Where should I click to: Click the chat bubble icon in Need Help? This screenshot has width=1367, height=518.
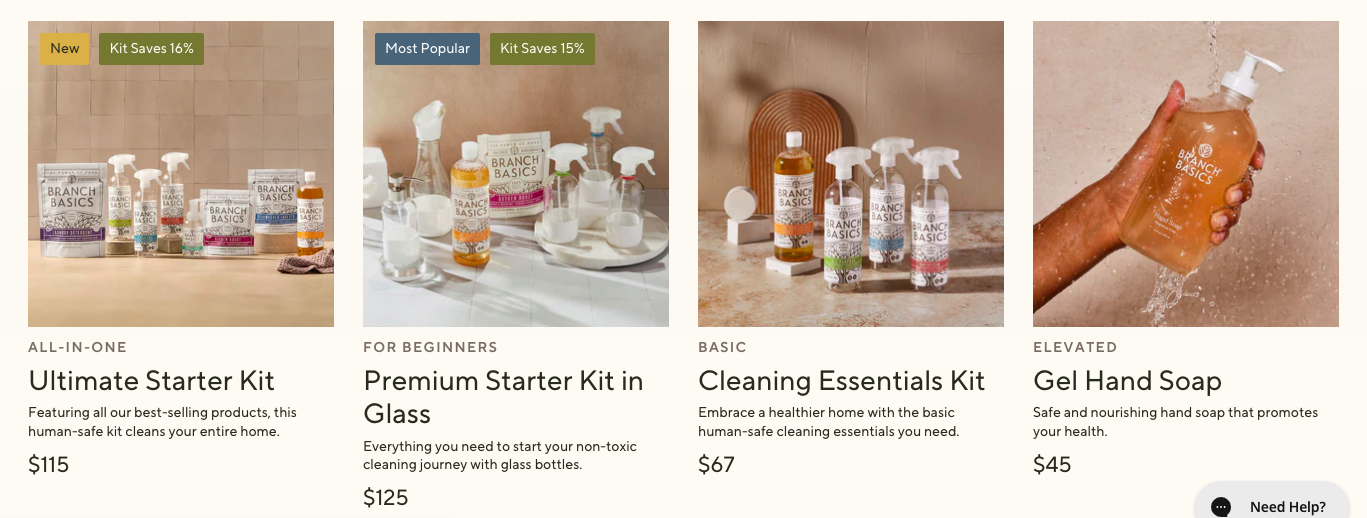coord(1221,507)
